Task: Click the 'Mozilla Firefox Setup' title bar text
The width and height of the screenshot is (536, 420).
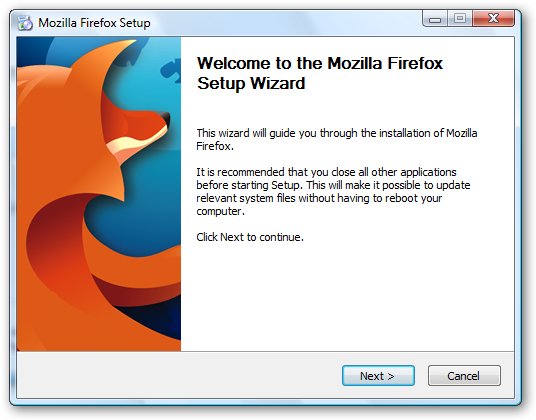Action: (x=94, y=23)
